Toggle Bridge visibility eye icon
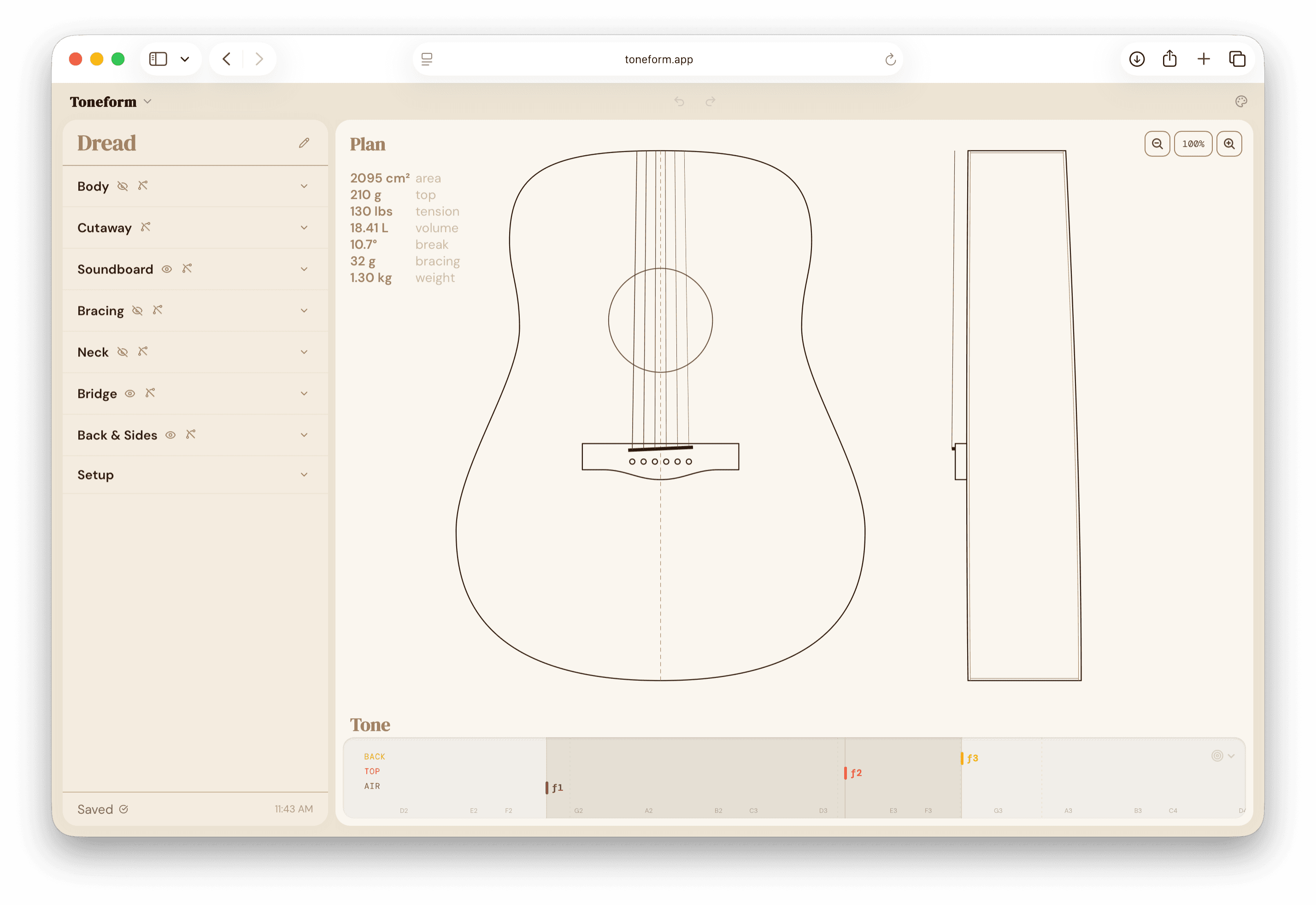Image resolution: width=1316 pixels, height=905 pixels. click(130, 393)
